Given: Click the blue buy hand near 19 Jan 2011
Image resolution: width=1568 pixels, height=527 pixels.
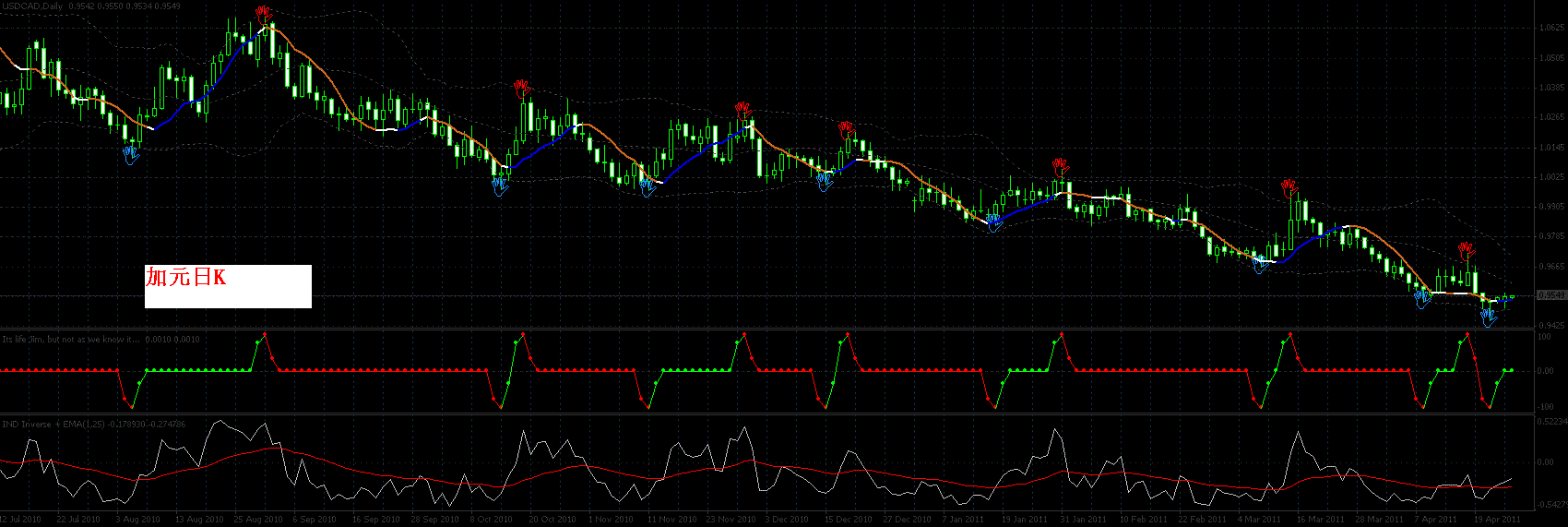Looking at the screenshot, I should coord(993,222).
